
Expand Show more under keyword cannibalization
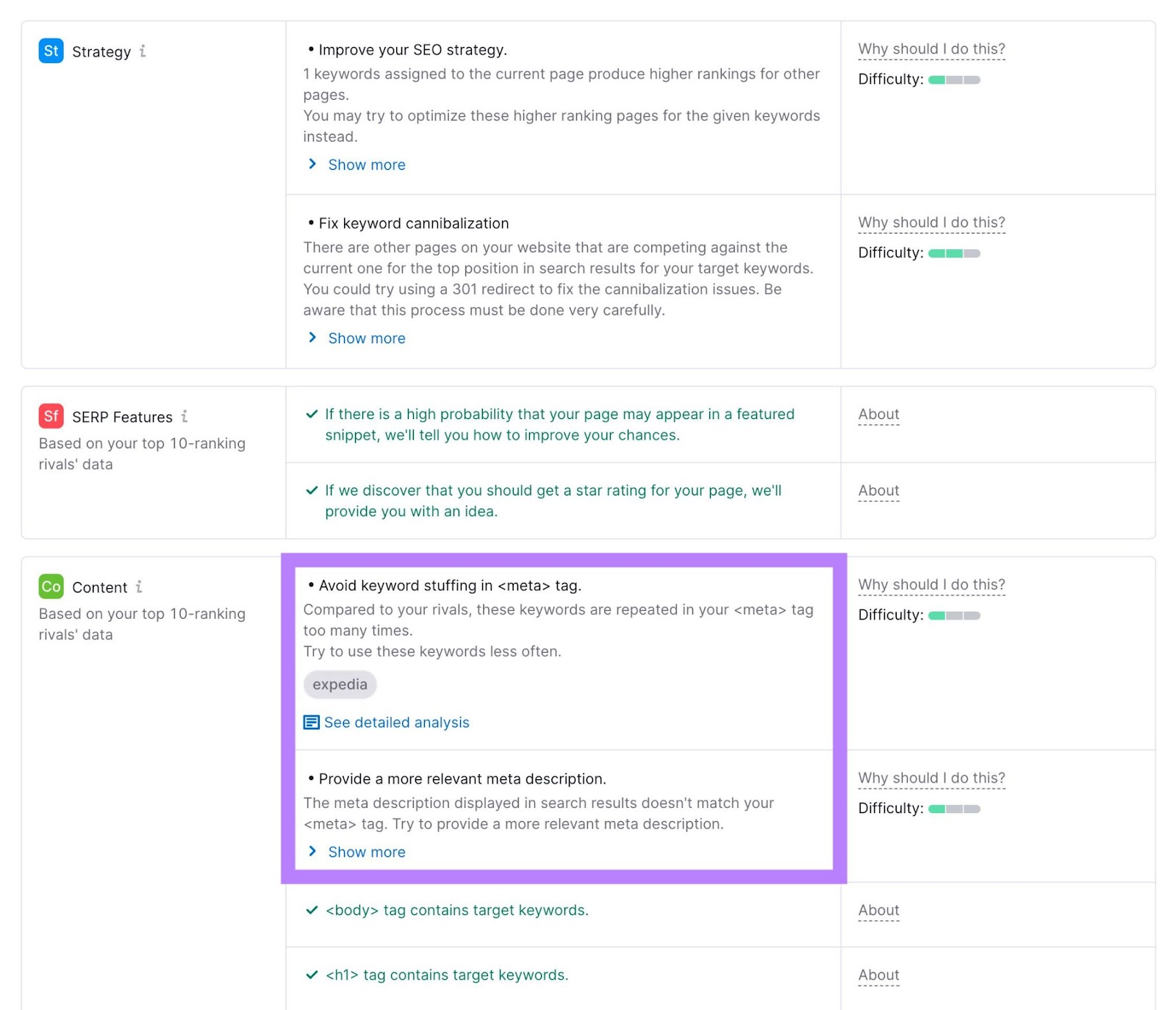[366, 338]
